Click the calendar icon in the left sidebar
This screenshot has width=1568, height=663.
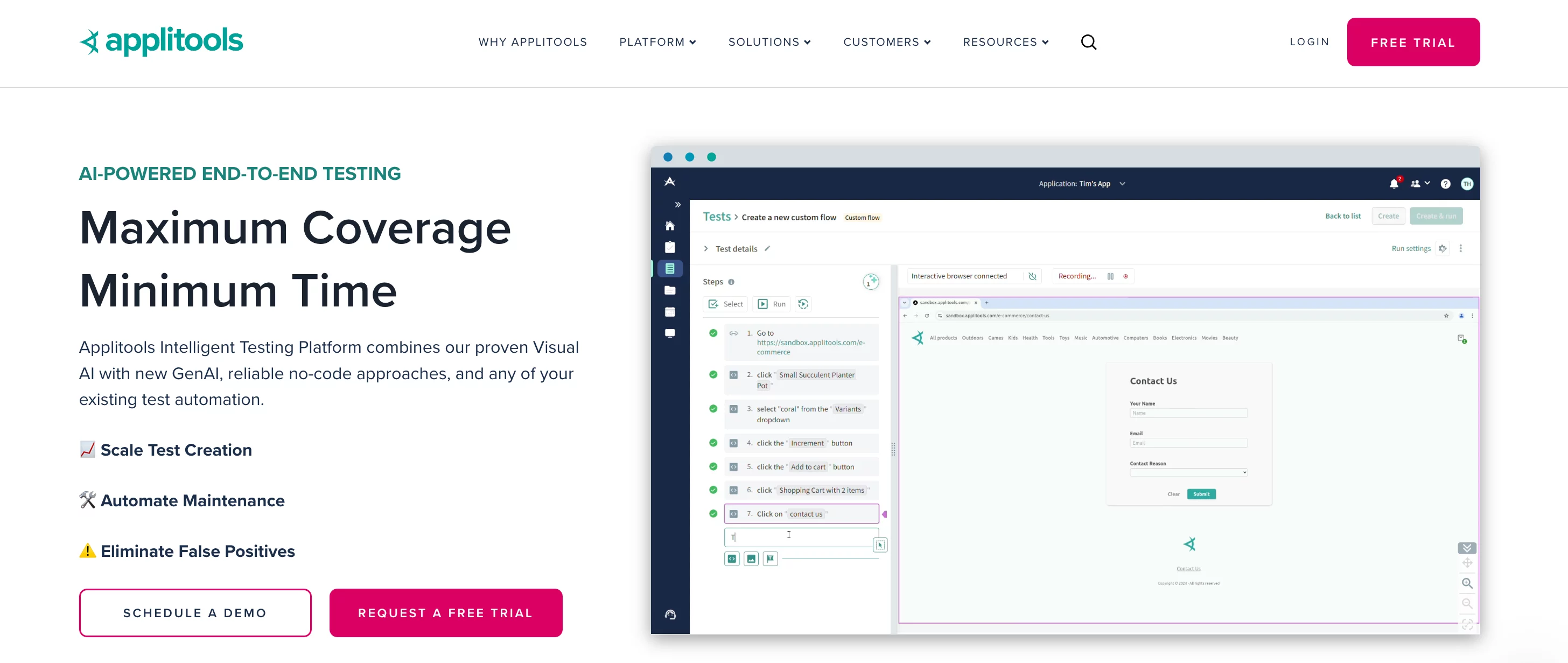coord(670,312)
